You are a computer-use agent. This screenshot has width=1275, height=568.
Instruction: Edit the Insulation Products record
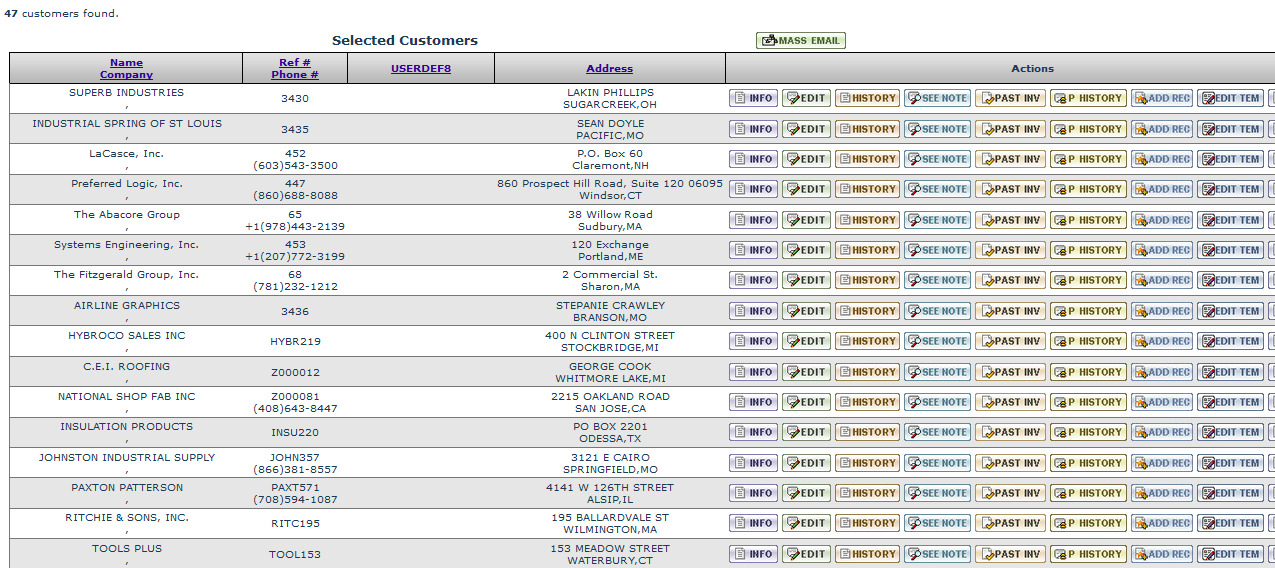click(806, 433)
